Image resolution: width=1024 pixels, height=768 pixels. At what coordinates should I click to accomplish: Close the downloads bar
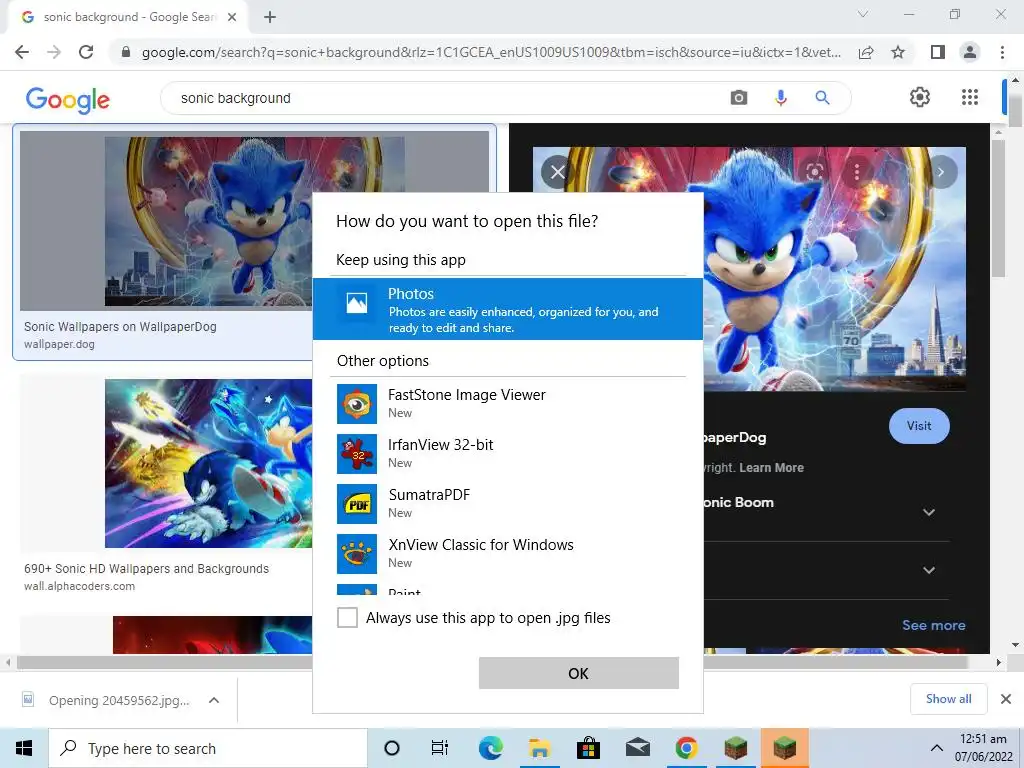click(1006, 699)
